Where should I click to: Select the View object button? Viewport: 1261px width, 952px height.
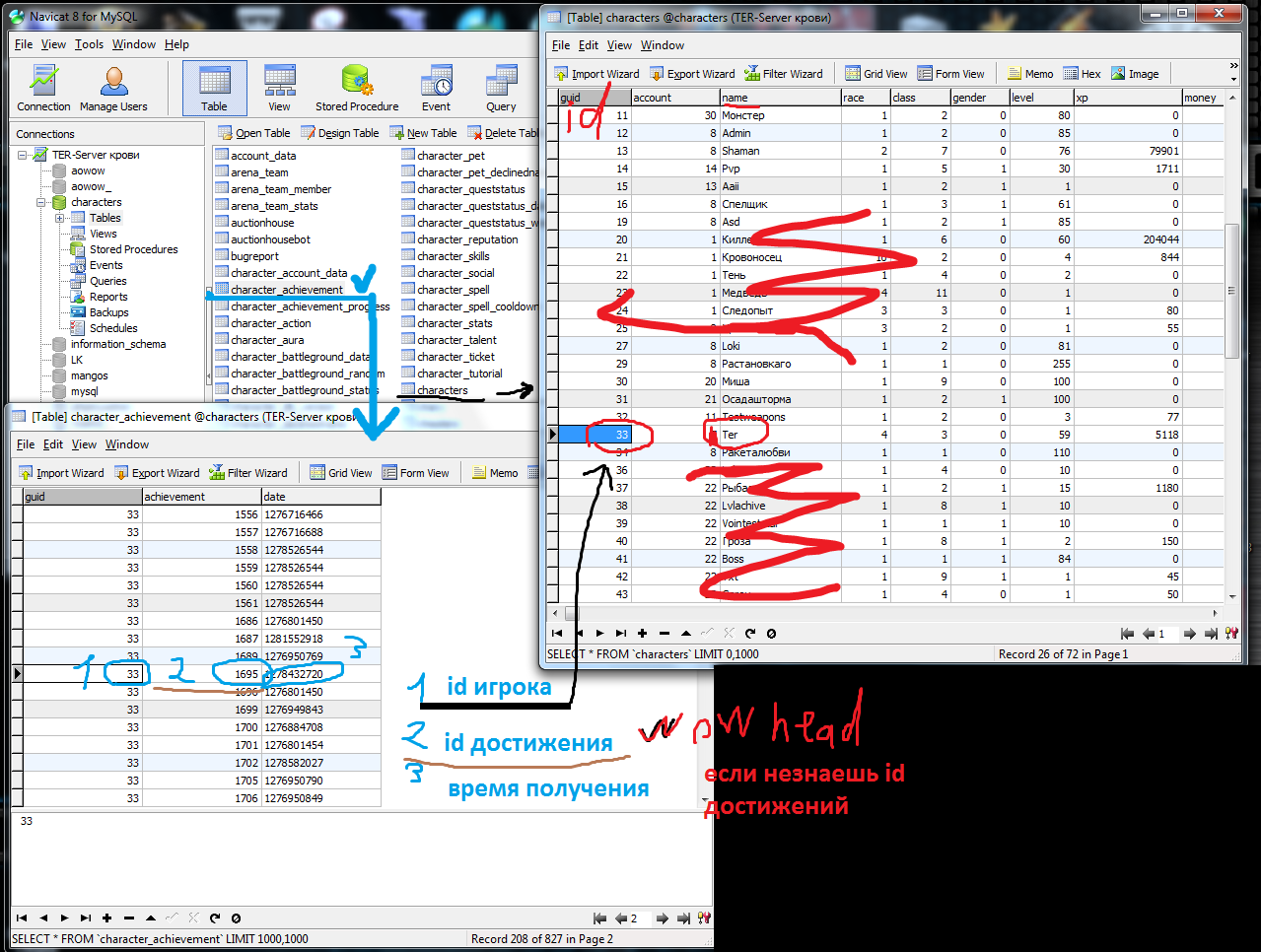tap(280, 89)
